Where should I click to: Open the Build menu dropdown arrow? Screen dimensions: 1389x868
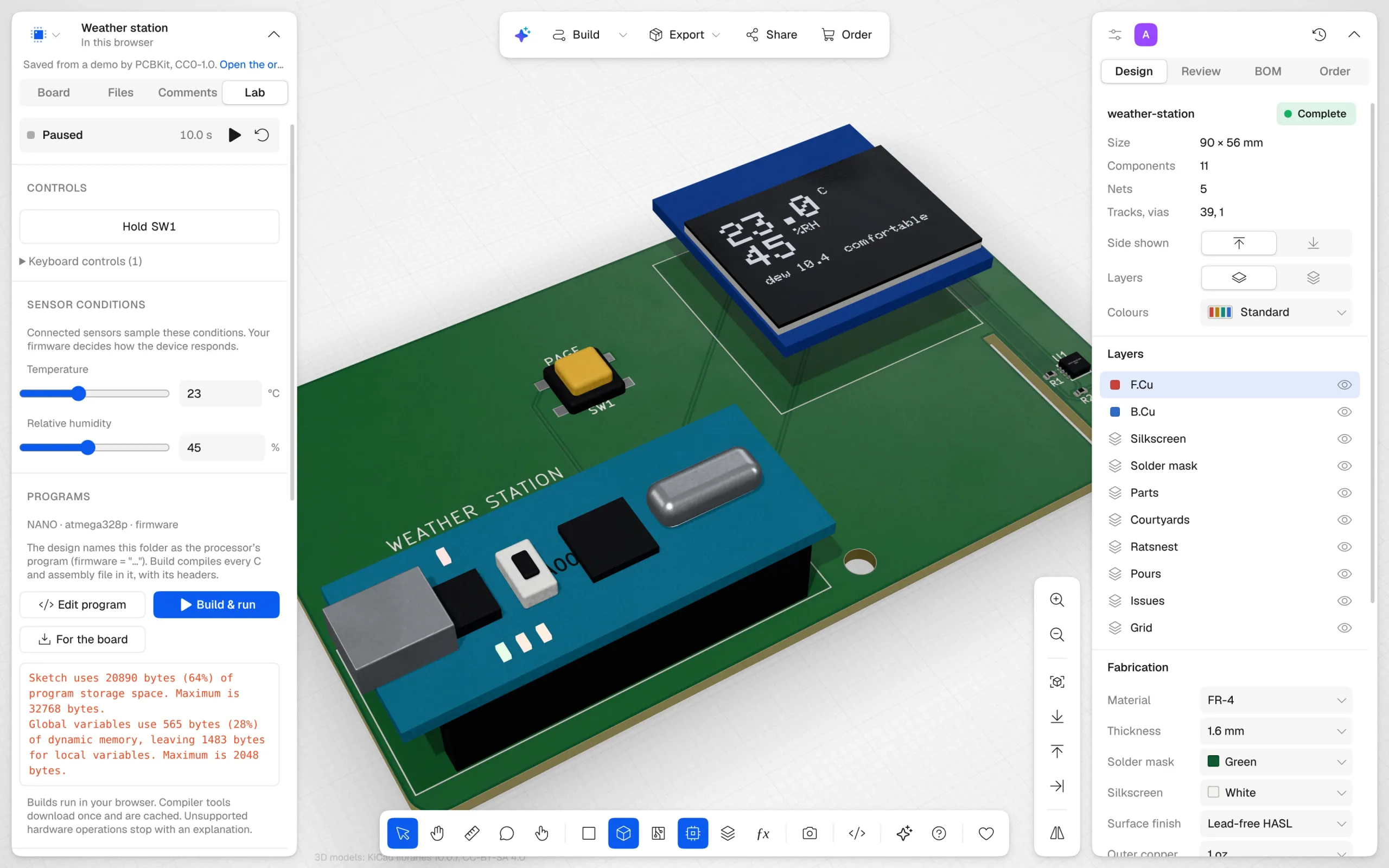[623, 34]
